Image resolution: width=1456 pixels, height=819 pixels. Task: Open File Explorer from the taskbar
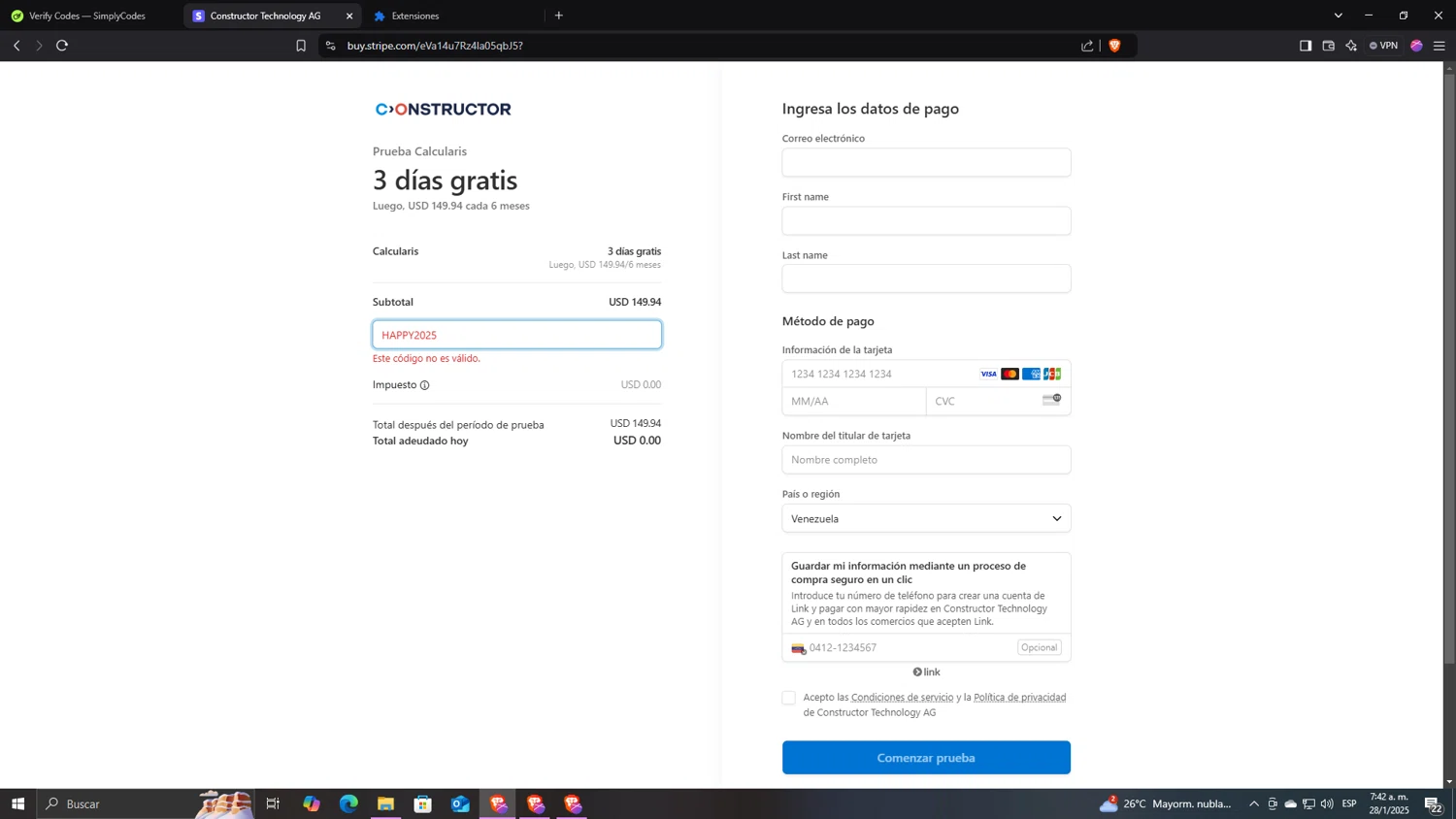(x=385, y=803)
